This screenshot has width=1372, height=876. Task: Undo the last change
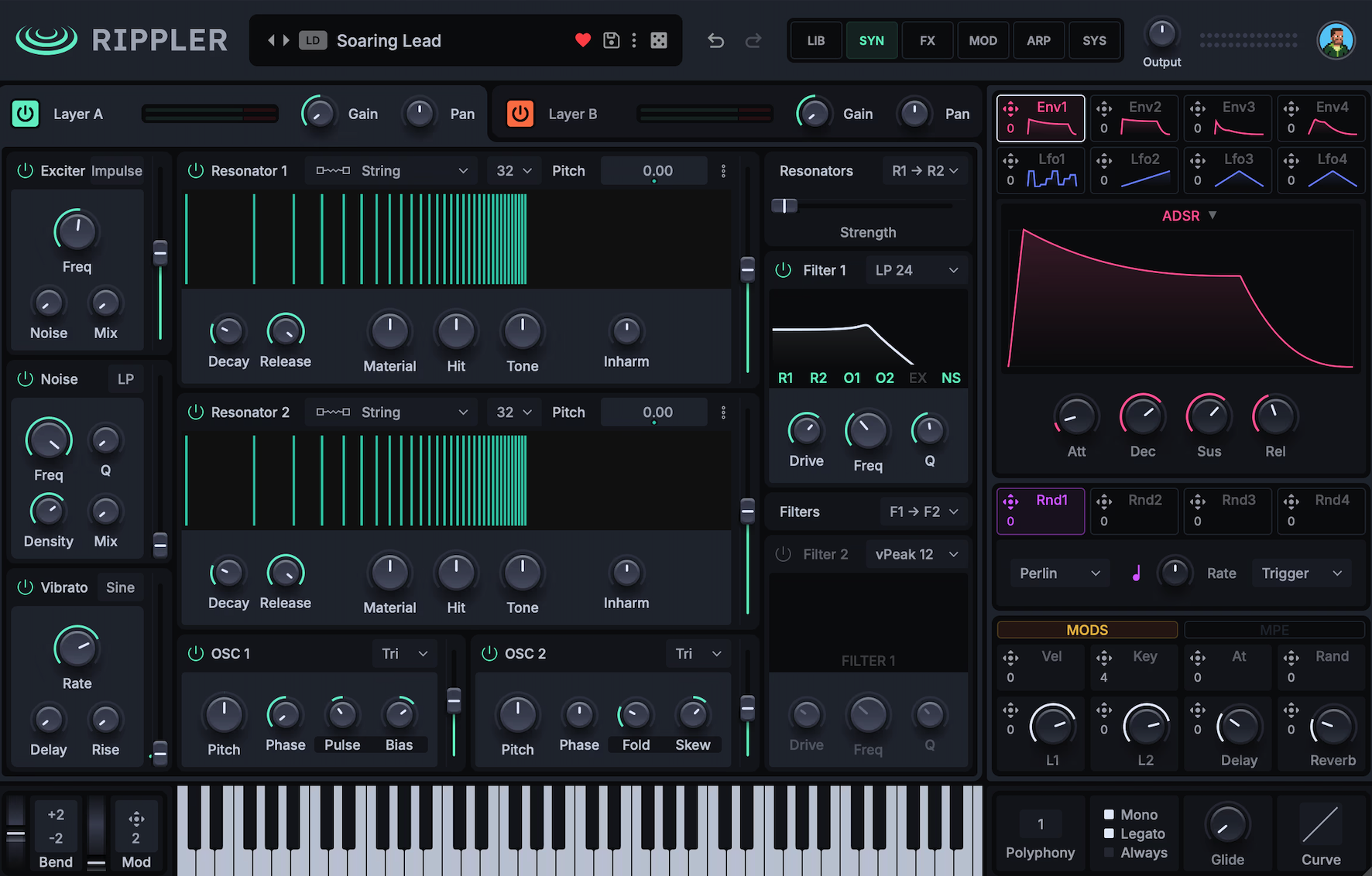[716, 40]
